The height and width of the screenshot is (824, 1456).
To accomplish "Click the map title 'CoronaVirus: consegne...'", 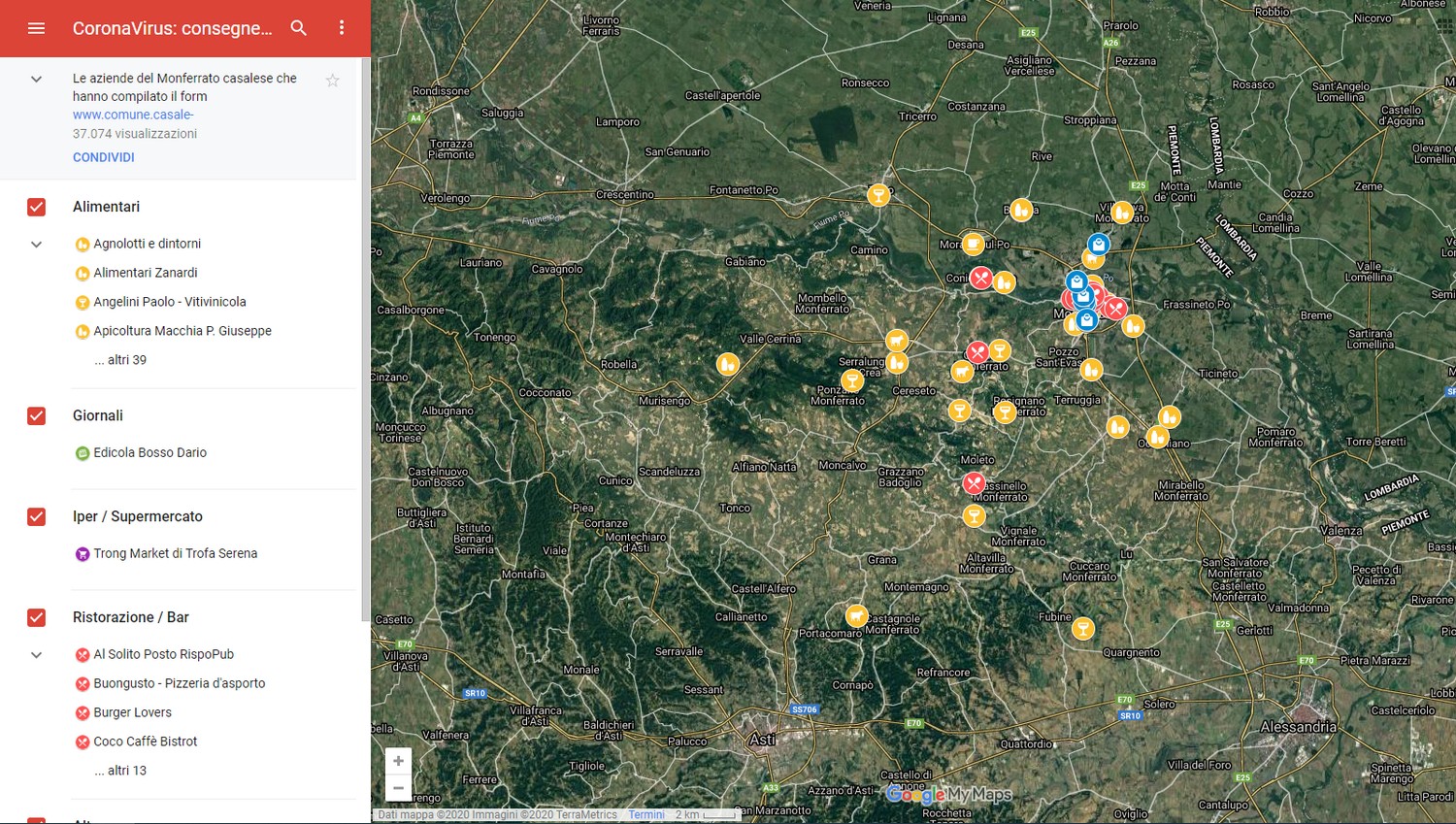I will pyautogui.click(x=173, y=28).
